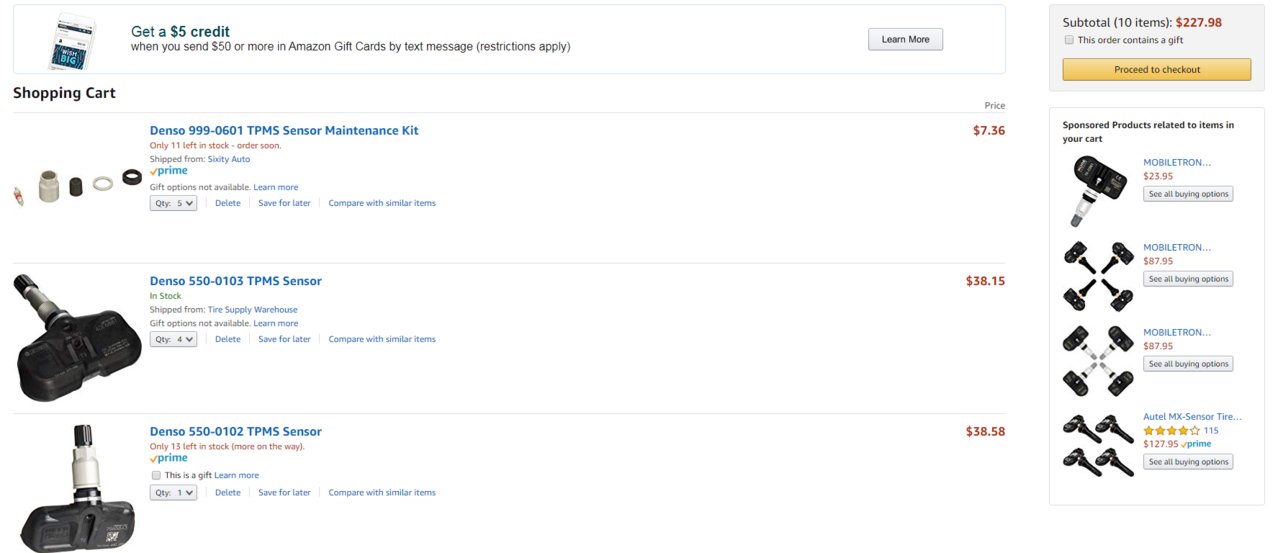1278x553 pixels.
Task: Click the Denso 550-0103 sensor product image
Action: (x=77, y=338)
